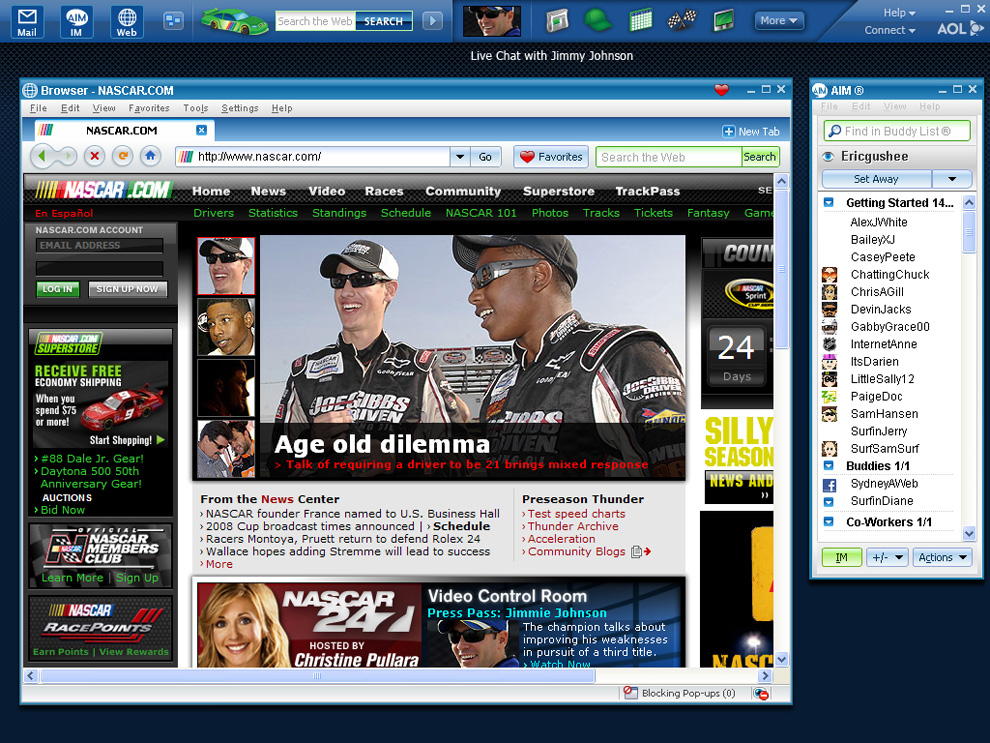Open the URL address bar dropdown

460,157
